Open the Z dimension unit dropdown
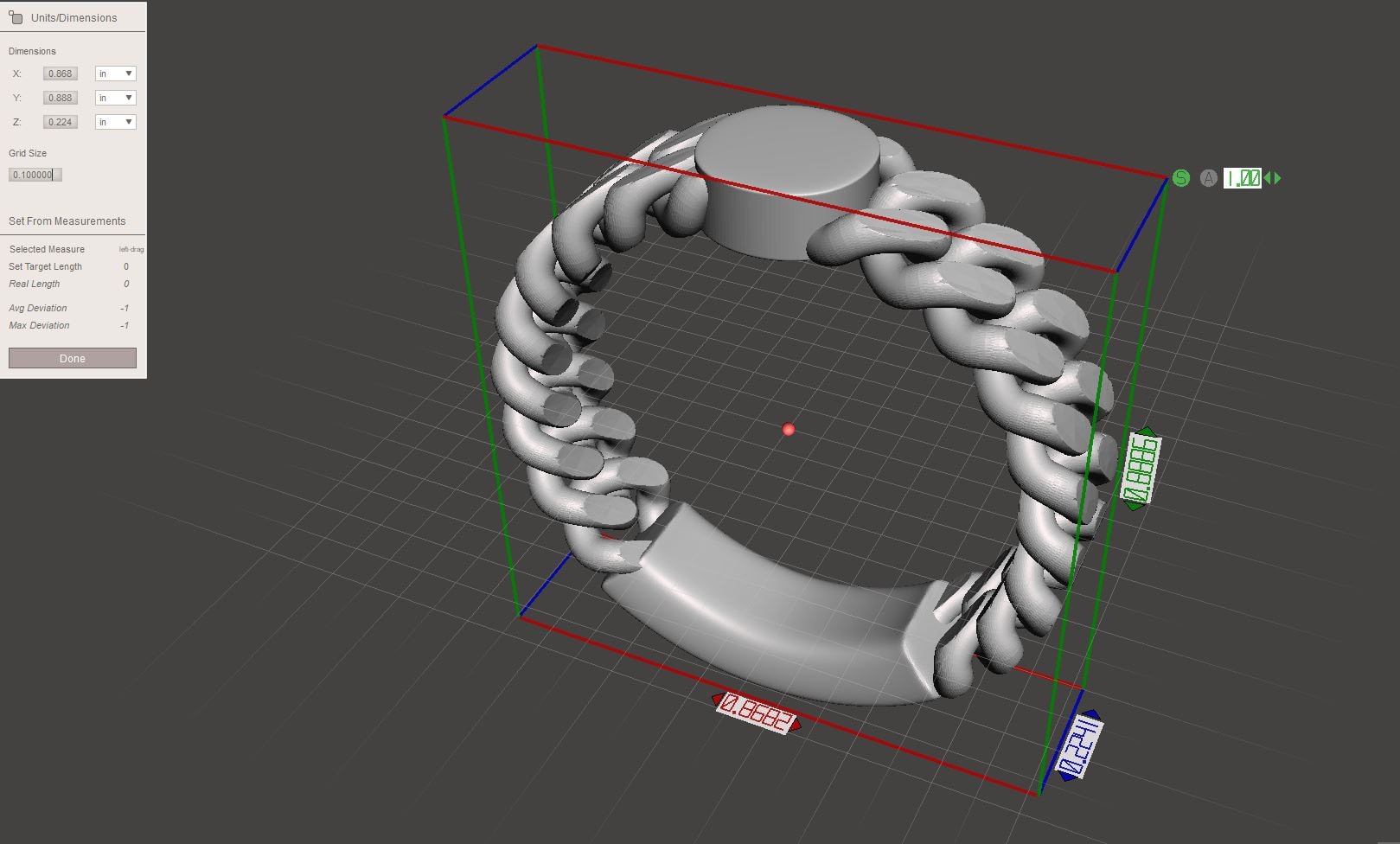This screenshot has width=1400, height=844. coord(116,122)
